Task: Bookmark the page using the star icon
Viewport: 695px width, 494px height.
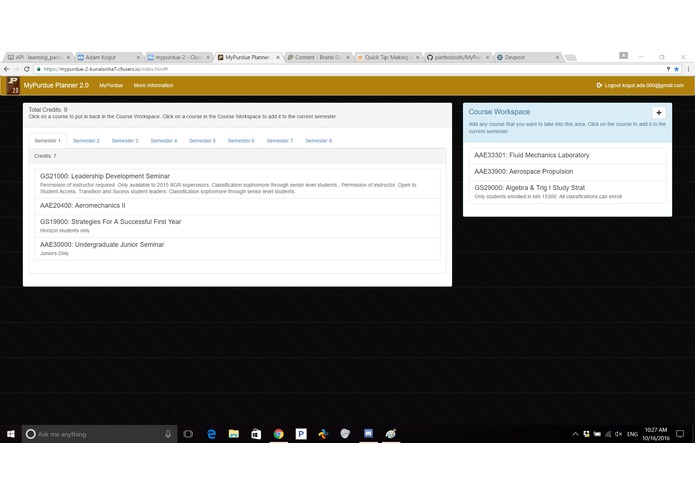Action: tap(676, 69)
